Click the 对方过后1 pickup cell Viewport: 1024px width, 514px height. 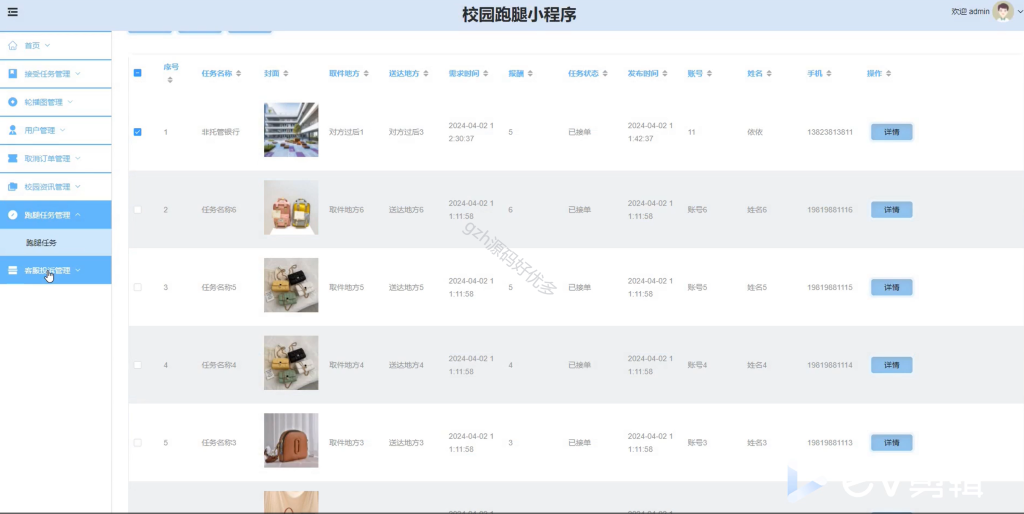click(x=346, y=132)
